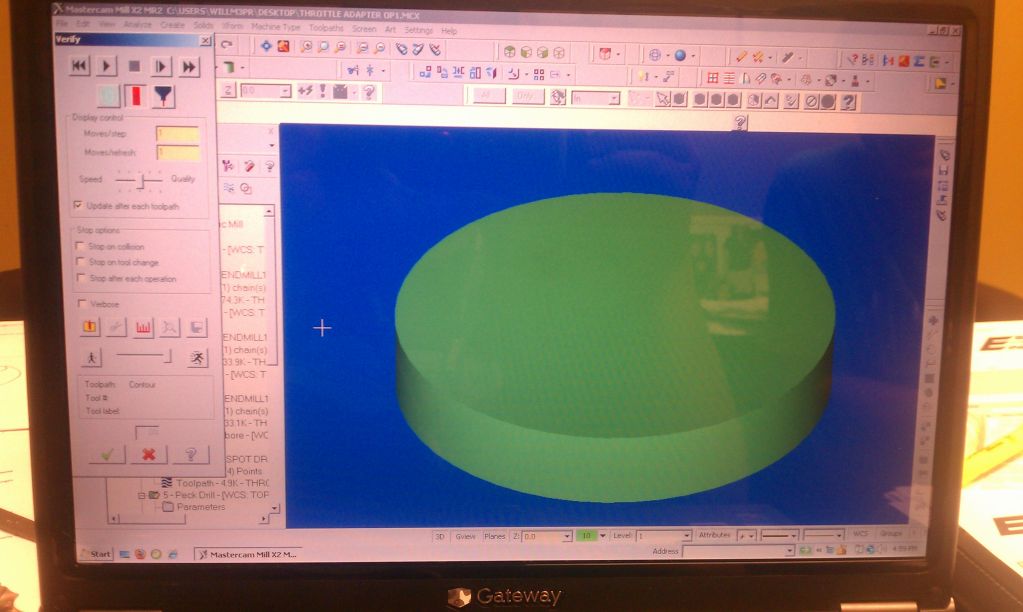This screenshot has width=1023, height=612.
Task: Rewind verification to start in Verify
Action: point(79,66)
